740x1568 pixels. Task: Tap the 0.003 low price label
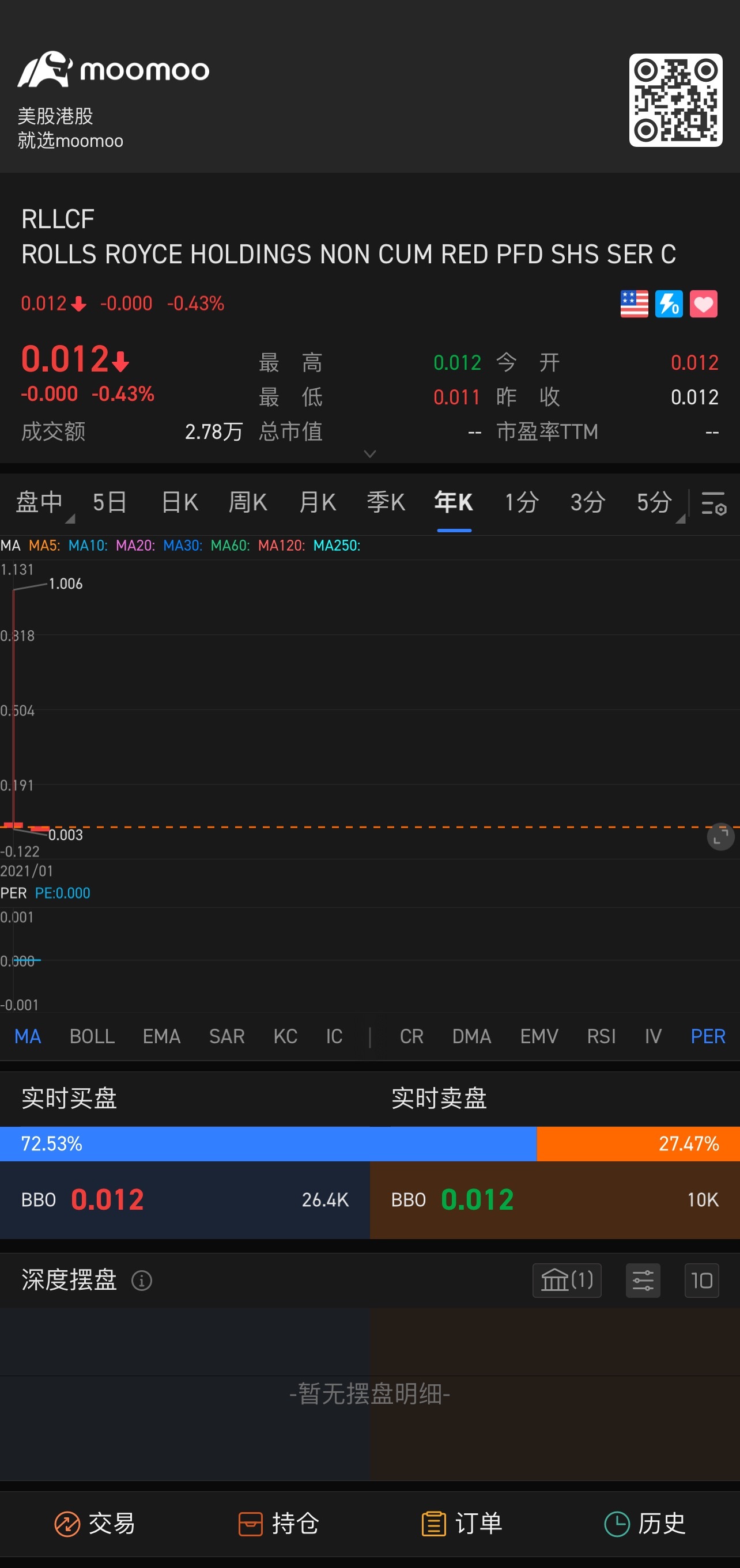tap(66, 835)
